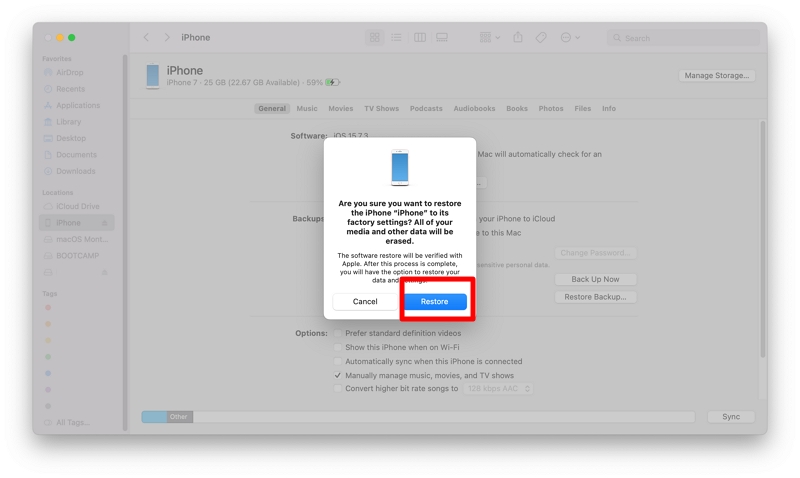Switch to the Music tab
The width and height of the screenshot is (800, 478).
coord(307,108)
